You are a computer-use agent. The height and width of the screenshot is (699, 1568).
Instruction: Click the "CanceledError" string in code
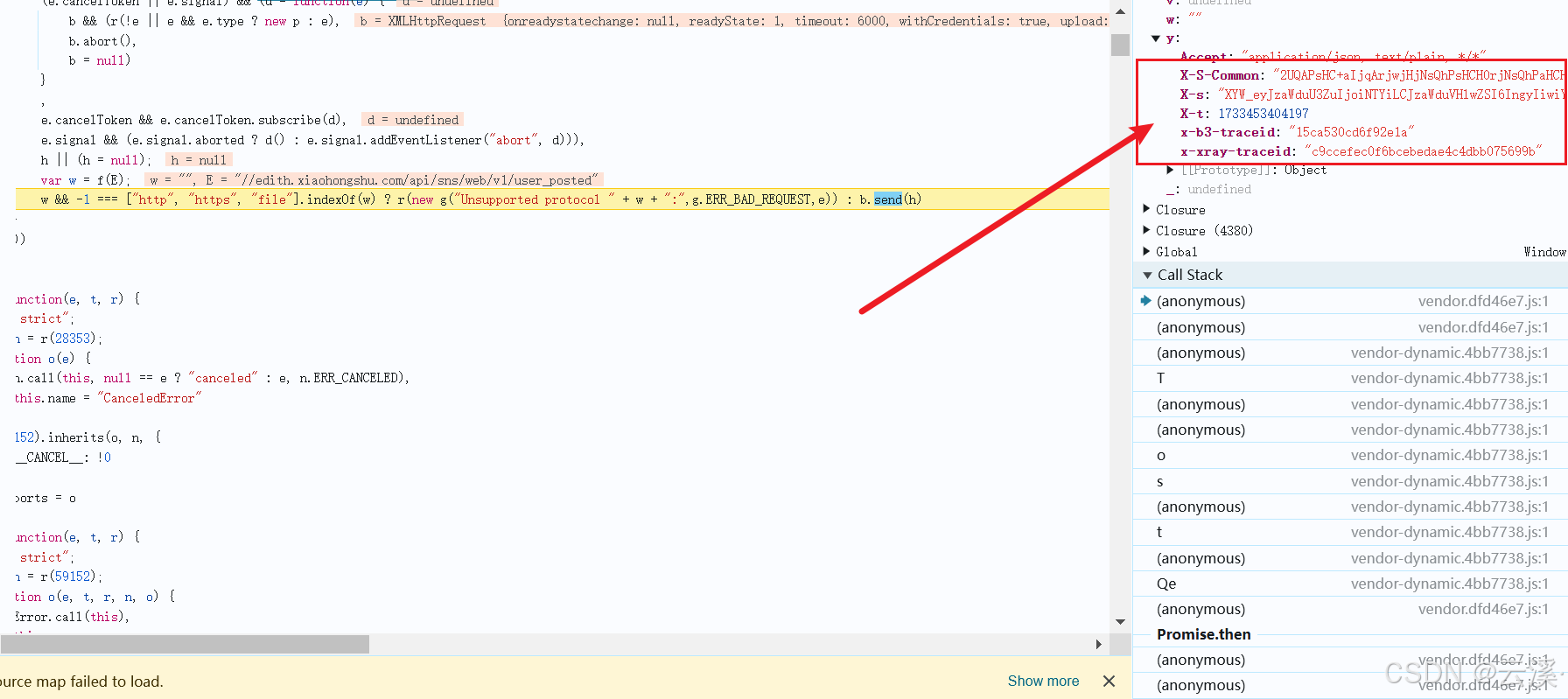[x=149, y=398]
